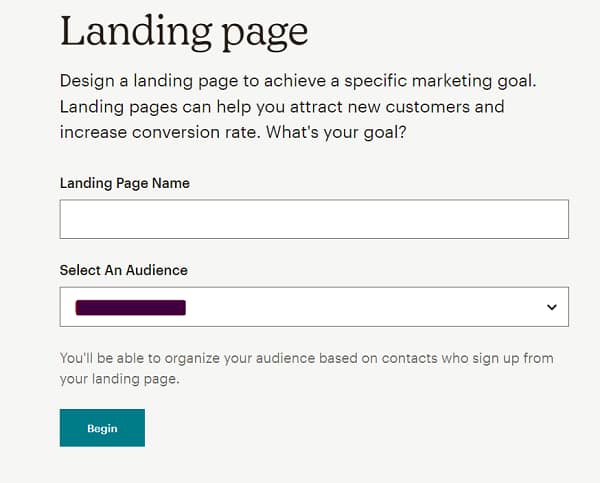Screen dimensions: 600x483
Task: Click inside the Landing Page Name field
Action: [x=314, y=219]
